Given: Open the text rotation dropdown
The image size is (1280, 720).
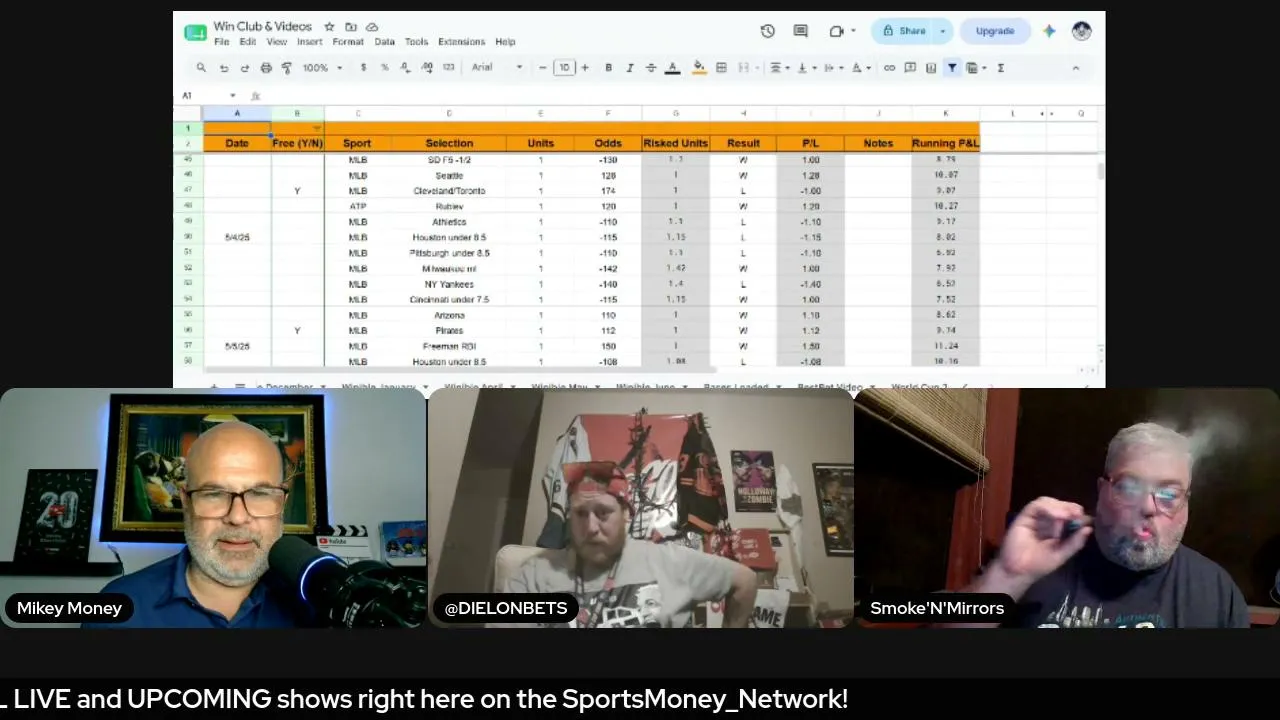Looking at the screenshot, I should point(859,68).
